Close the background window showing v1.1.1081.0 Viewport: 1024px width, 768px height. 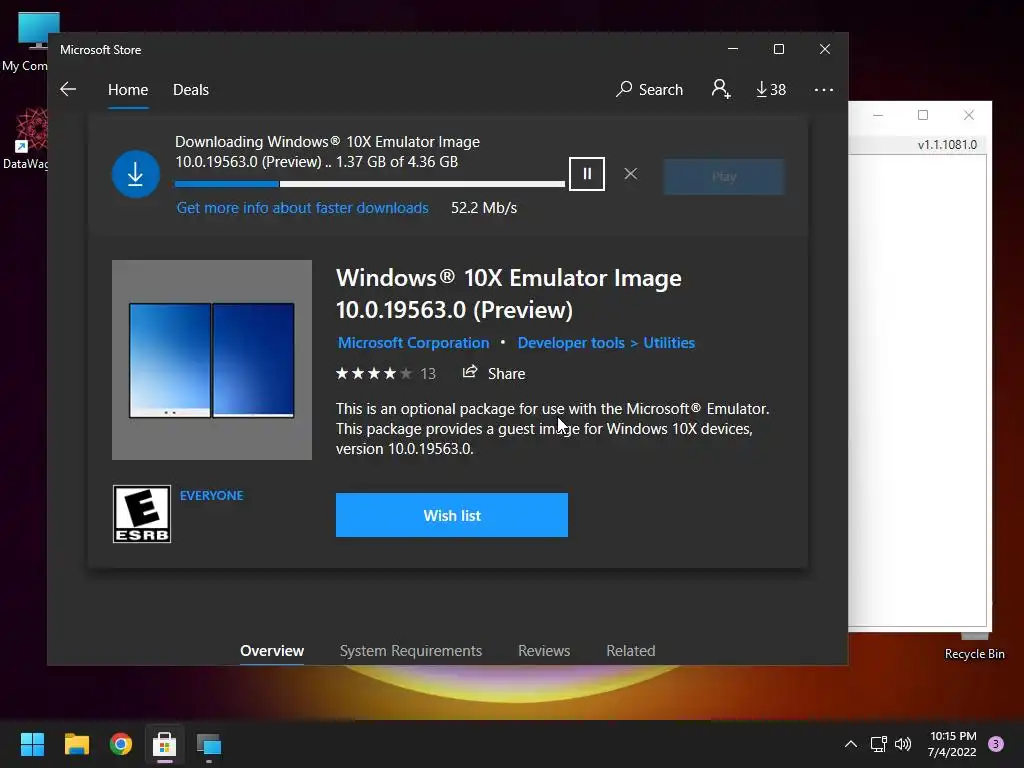click(x=968, y=115)
